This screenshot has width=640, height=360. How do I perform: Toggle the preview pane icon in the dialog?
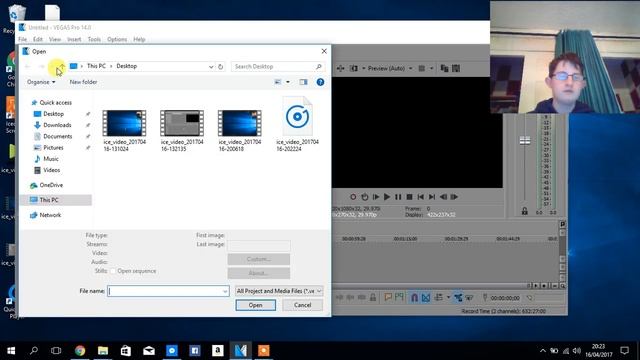pyautogui.click(x=303, y=82)
